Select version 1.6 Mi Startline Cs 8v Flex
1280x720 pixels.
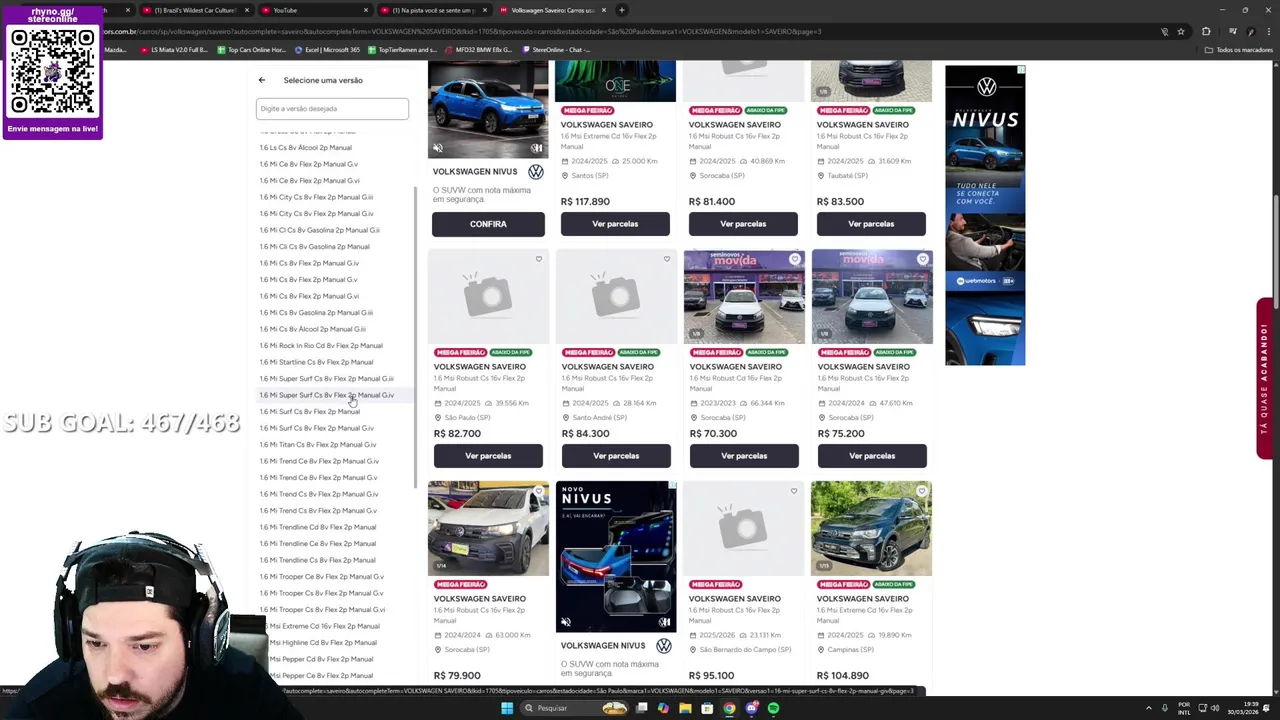pos(316,362)
